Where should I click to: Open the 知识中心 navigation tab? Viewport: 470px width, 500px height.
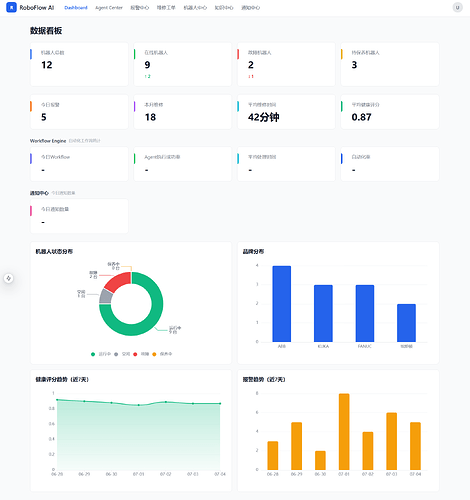click(224, 8)
